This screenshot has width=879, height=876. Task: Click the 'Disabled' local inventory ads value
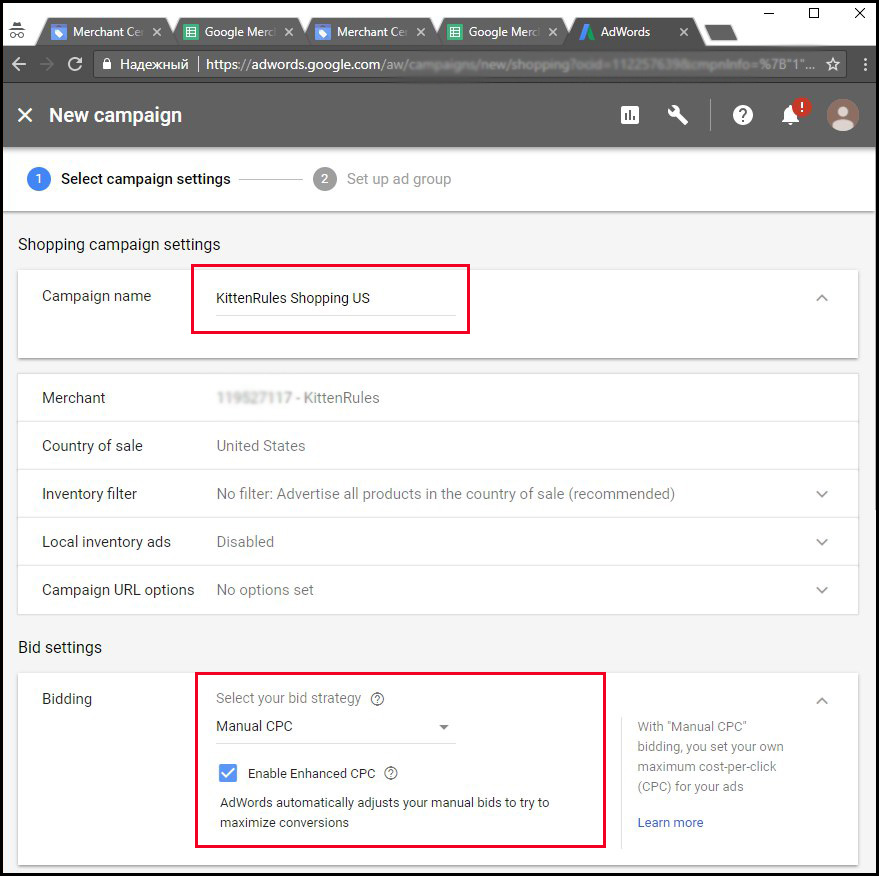245,542
